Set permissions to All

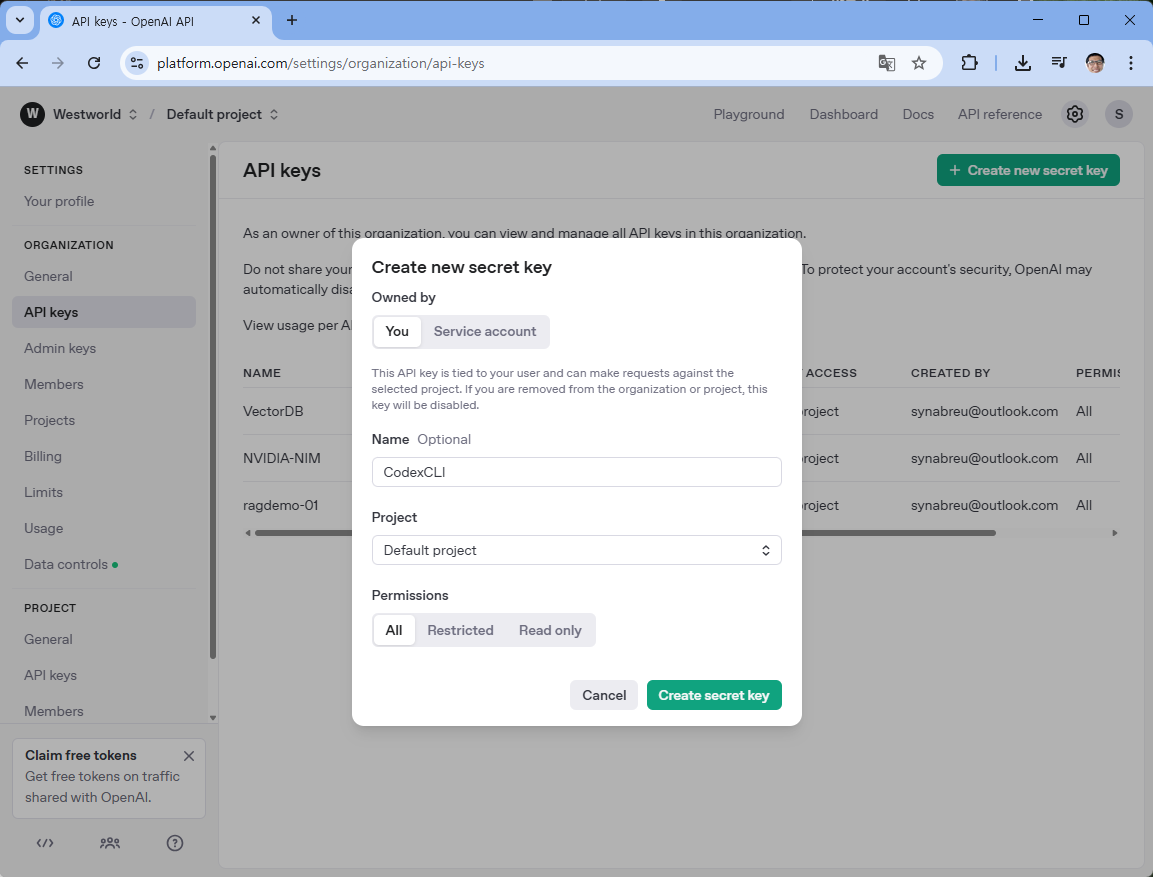[394, 630]
